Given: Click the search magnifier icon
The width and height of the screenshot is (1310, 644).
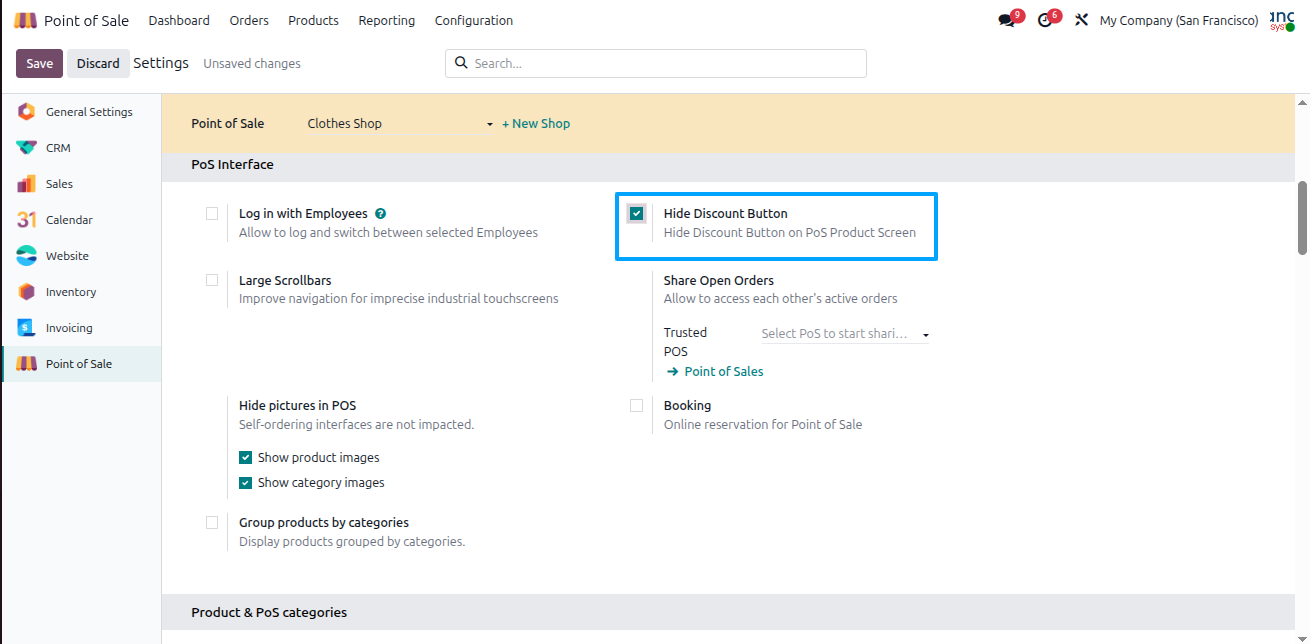Looking at the screenshot, I should coord(461,63).
